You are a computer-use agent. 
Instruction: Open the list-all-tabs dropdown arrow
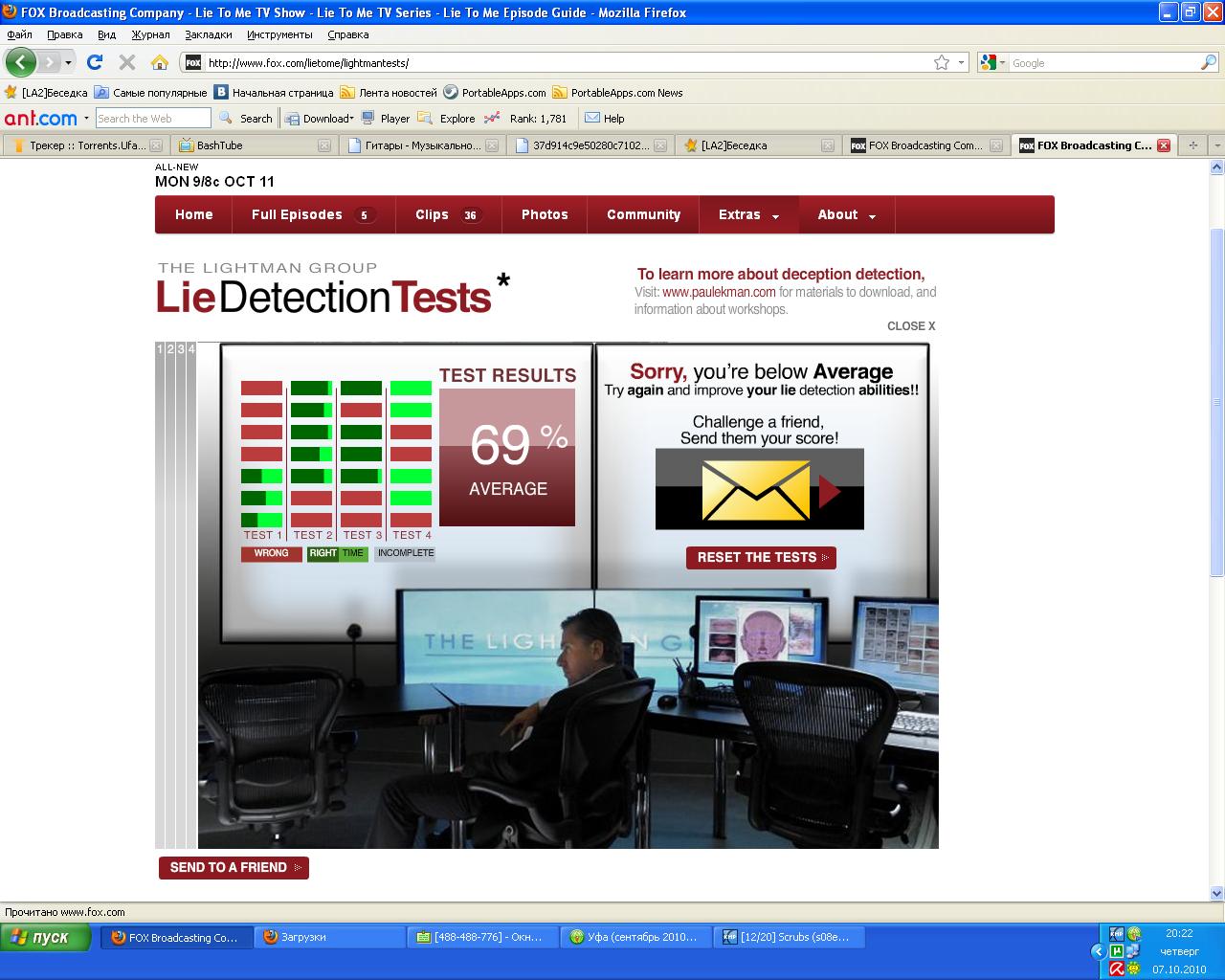click(x=1216, y=145)
